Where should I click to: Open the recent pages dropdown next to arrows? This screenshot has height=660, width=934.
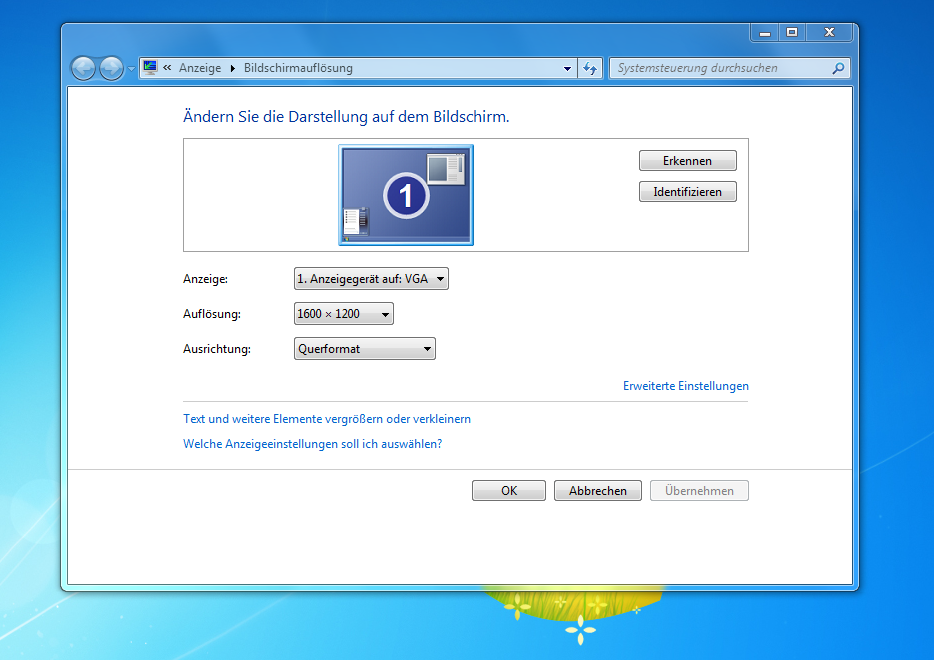[131, 69]
